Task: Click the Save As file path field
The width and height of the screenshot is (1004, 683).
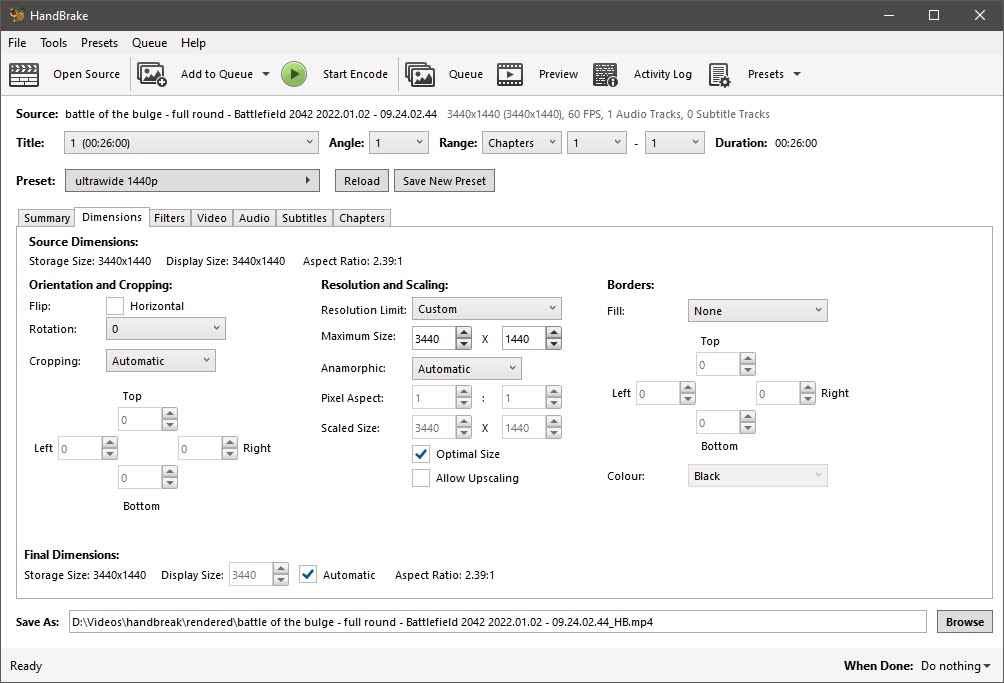Action: [497, 622]
